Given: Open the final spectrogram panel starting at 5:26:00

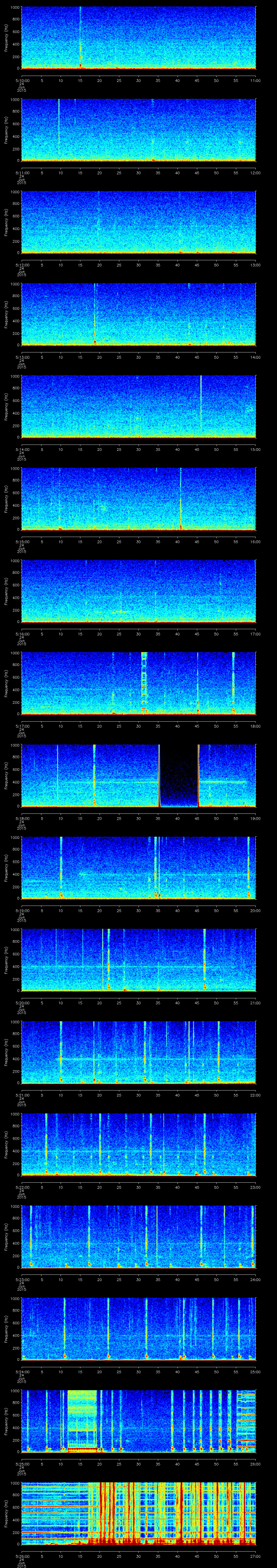Looking at the screenshot, I should 139,1513.
